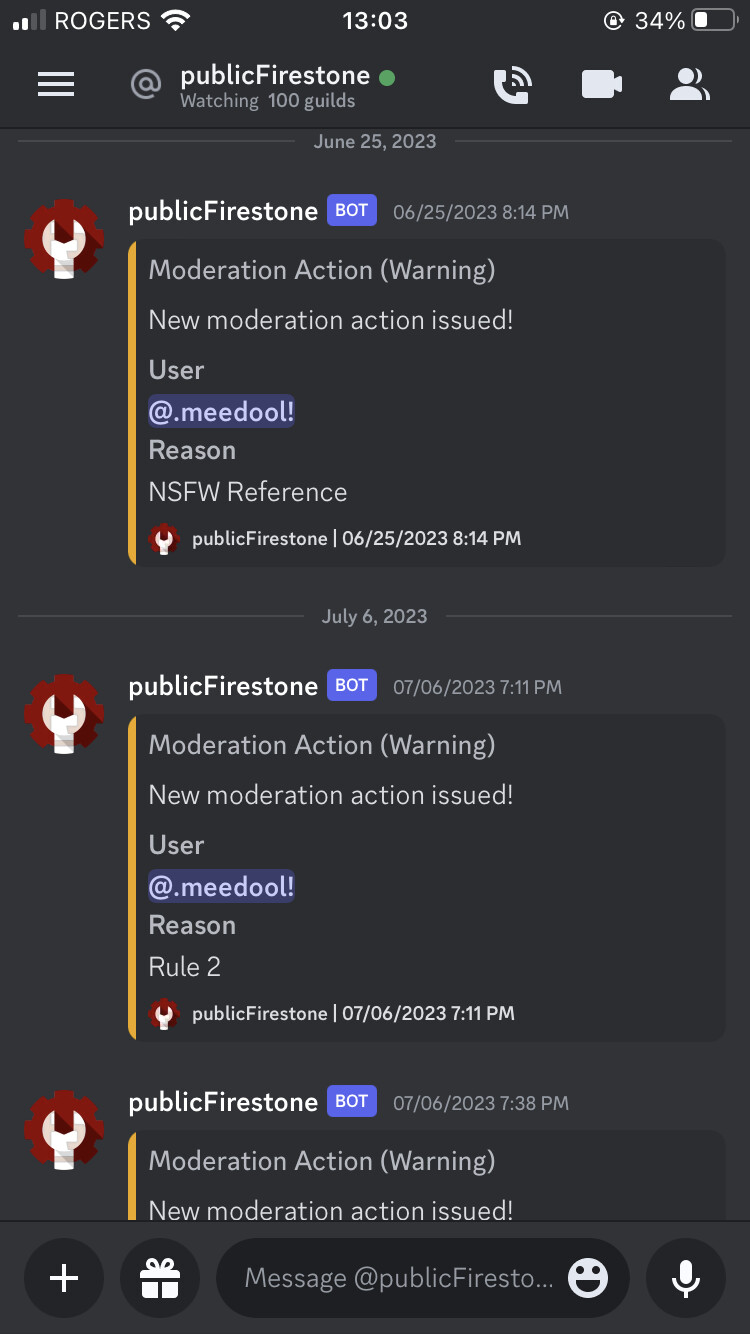Screen dimensions: 750x1334
Task: Tap the @ direct message icon
Action: click(x=146, y=85)
